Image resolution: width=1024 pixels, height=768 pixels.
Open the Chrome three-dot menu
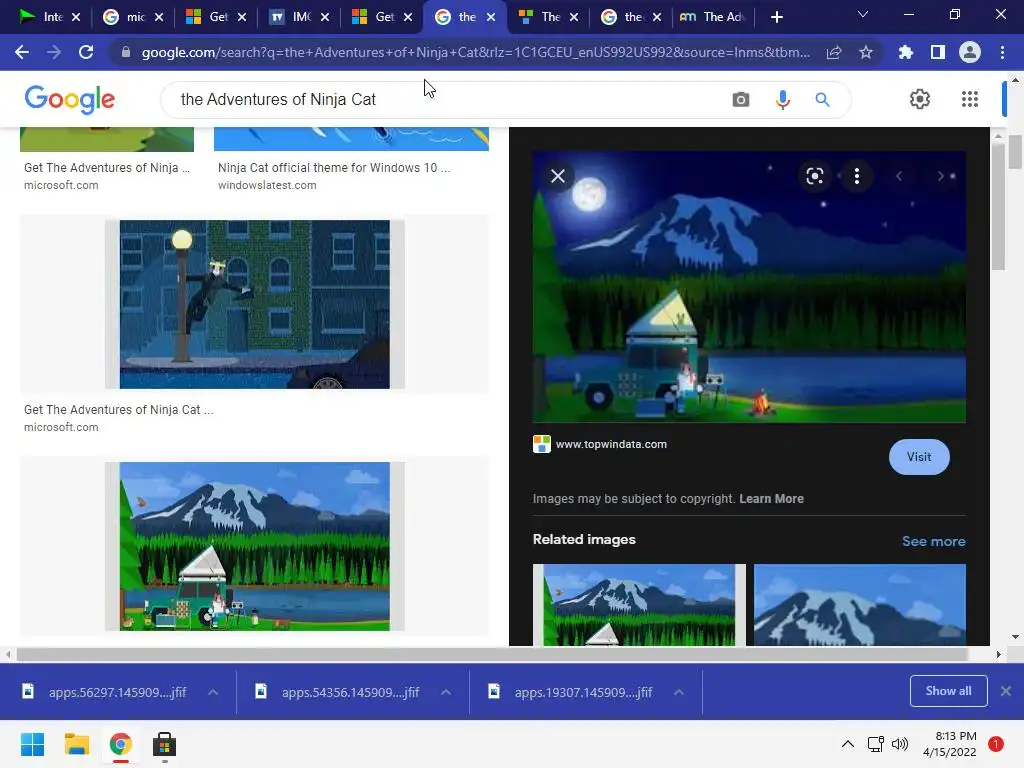pos(1002,52)
